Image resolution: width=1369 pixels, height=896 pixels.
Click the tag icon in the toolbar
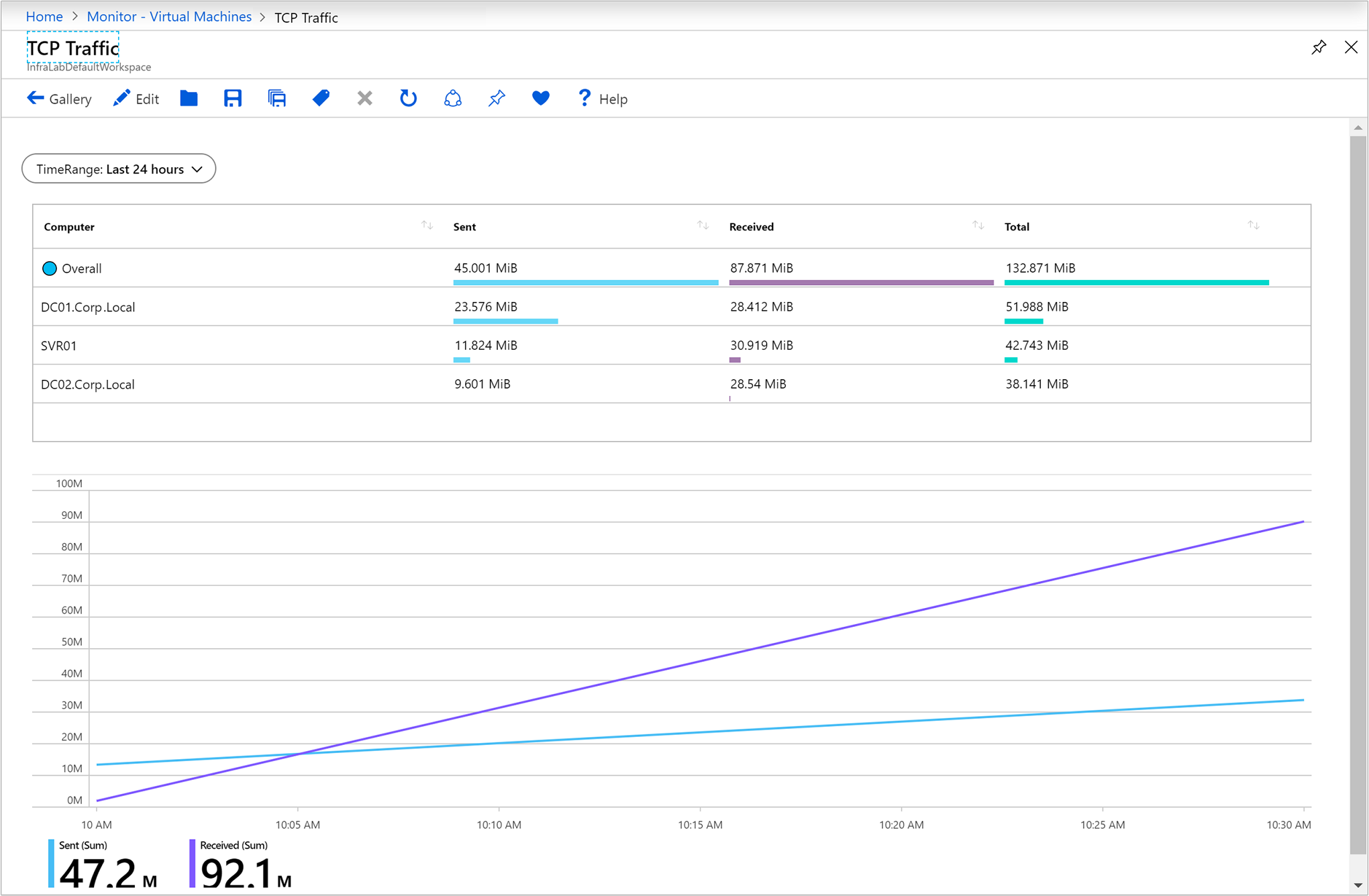321,98
